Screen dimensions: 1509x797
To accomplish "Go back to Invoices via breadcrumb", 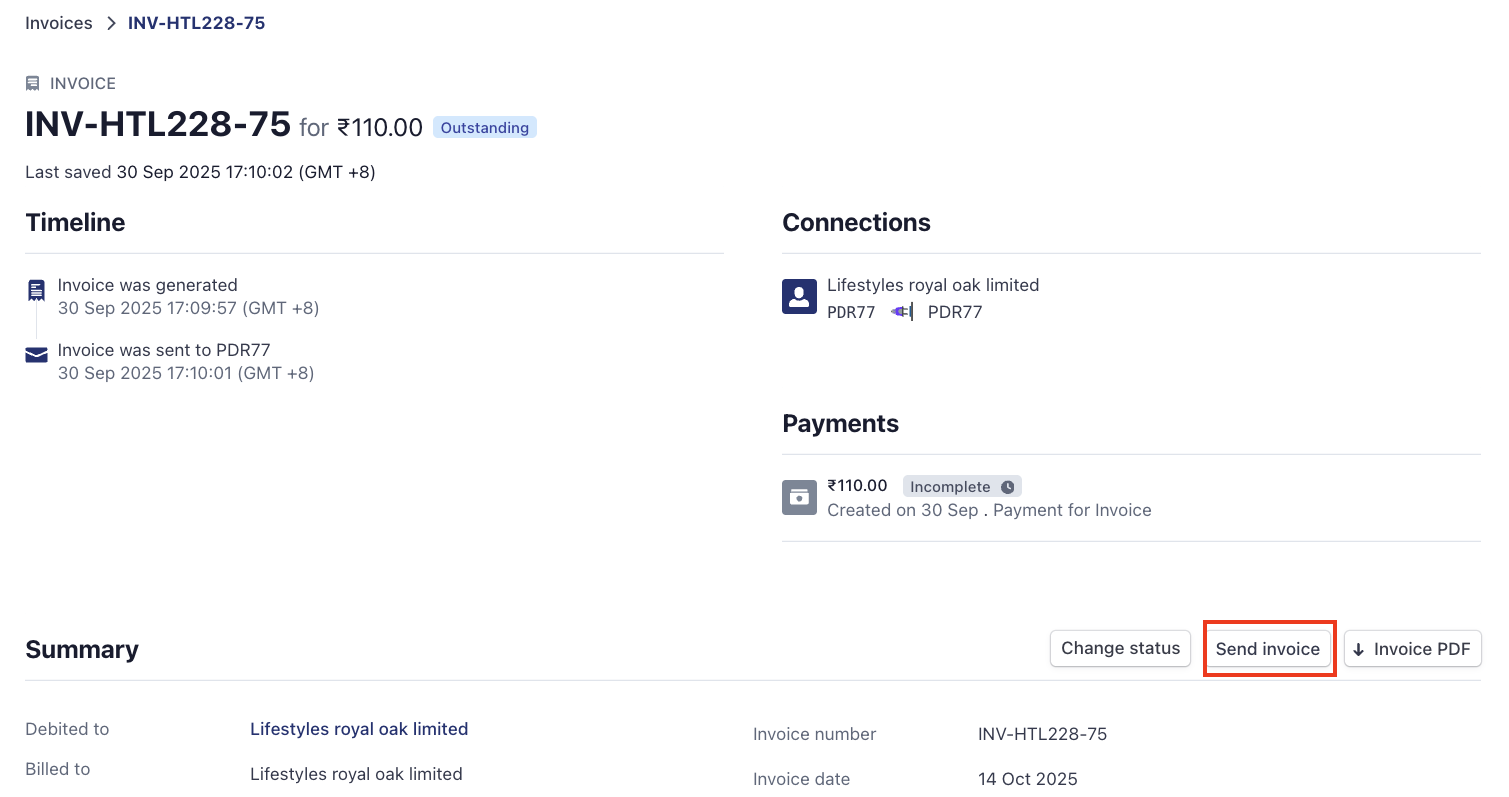I will (x=59, y=23).
